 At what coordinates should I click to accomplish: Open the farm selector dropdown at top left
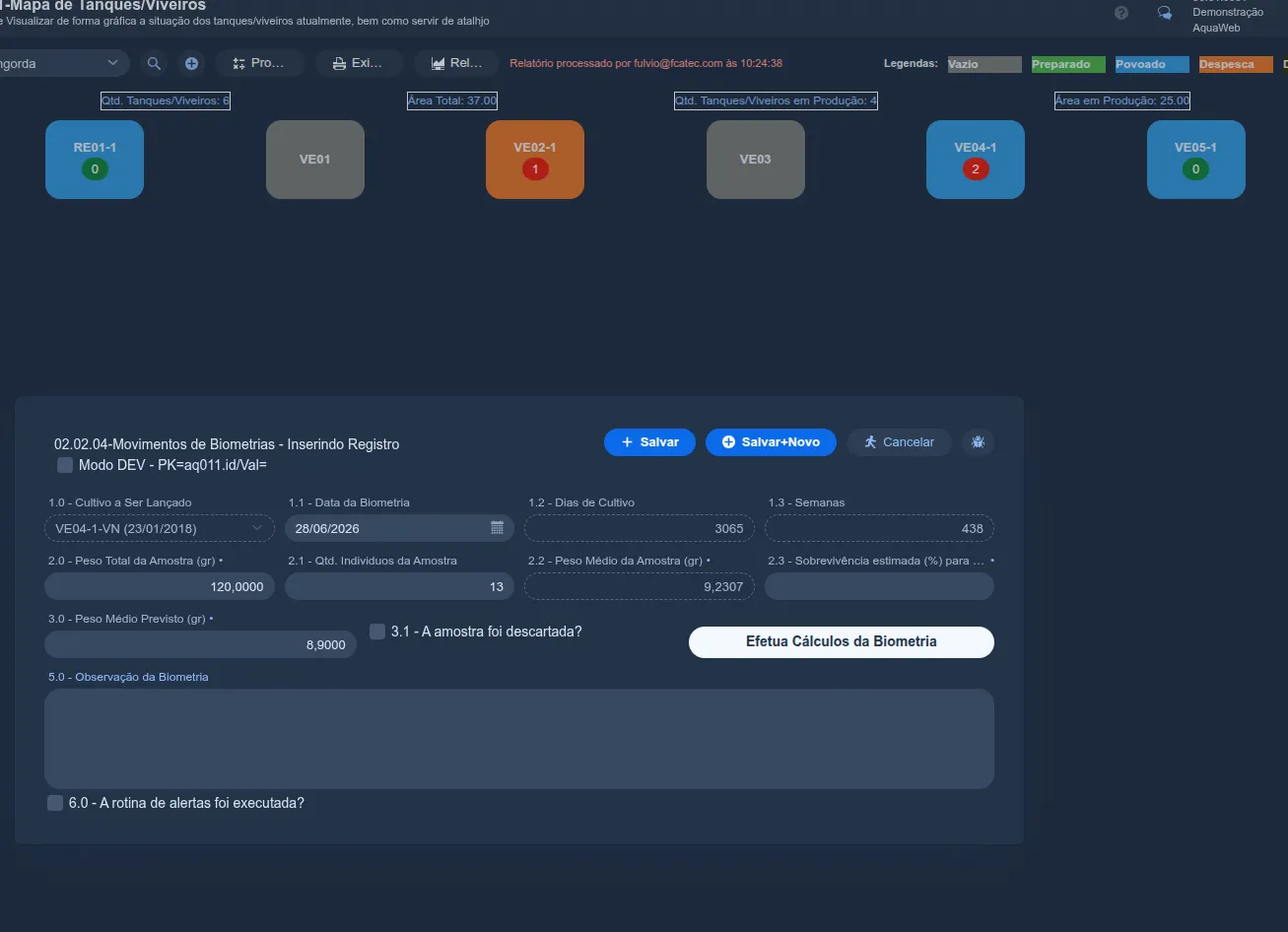pos(59,63)
